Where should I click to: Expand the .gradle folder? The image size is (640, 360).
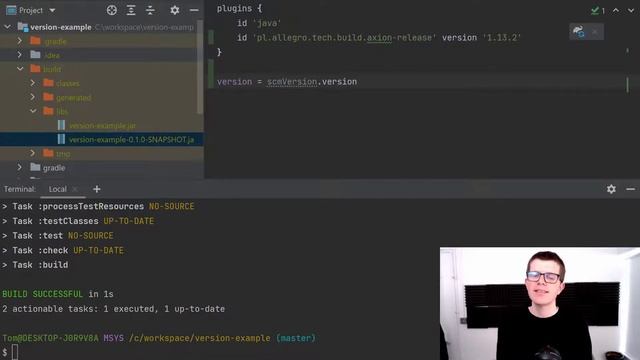click(20, 41)
